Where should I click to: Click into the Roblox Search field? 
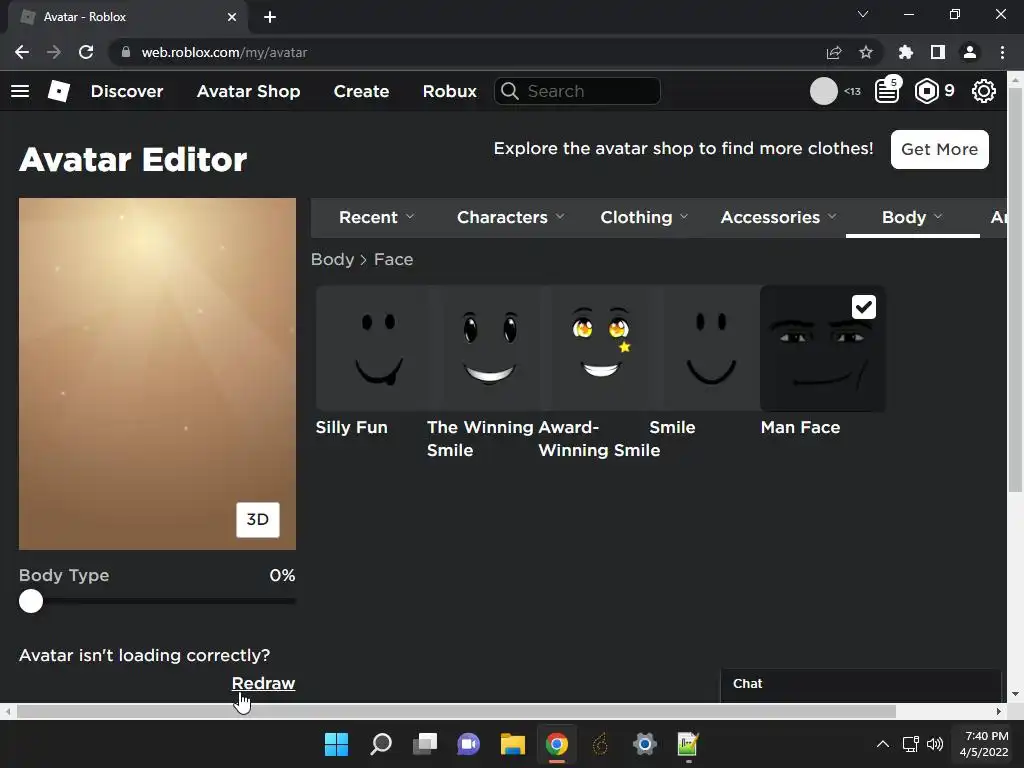[577, 91]
